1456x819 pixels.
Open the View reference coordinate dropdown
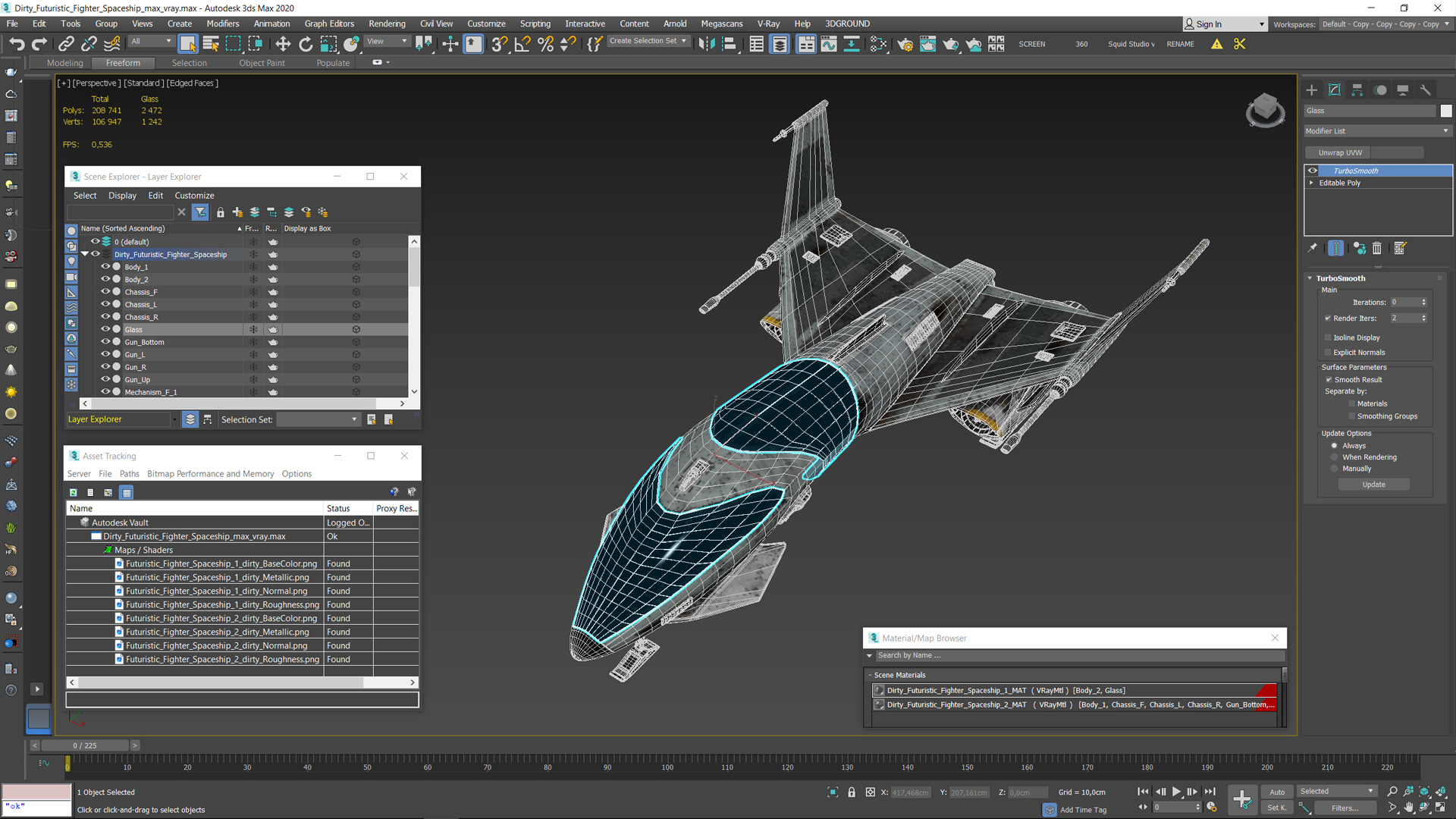[x=388, y=41]
